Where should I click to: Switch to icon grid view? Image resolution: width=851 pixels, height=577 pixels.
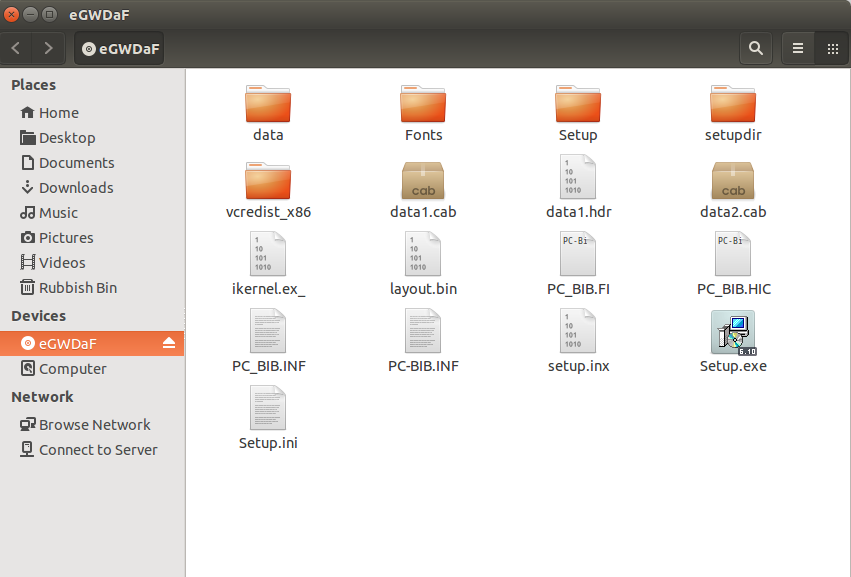click(x=833, y=48)
